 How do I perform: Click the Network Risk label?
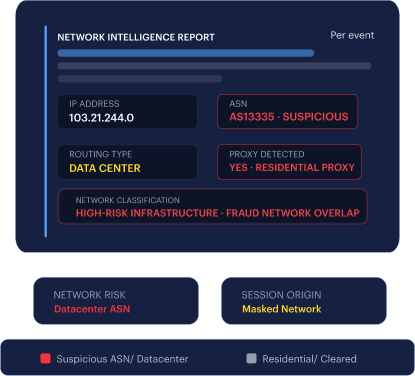coord(89,295)
